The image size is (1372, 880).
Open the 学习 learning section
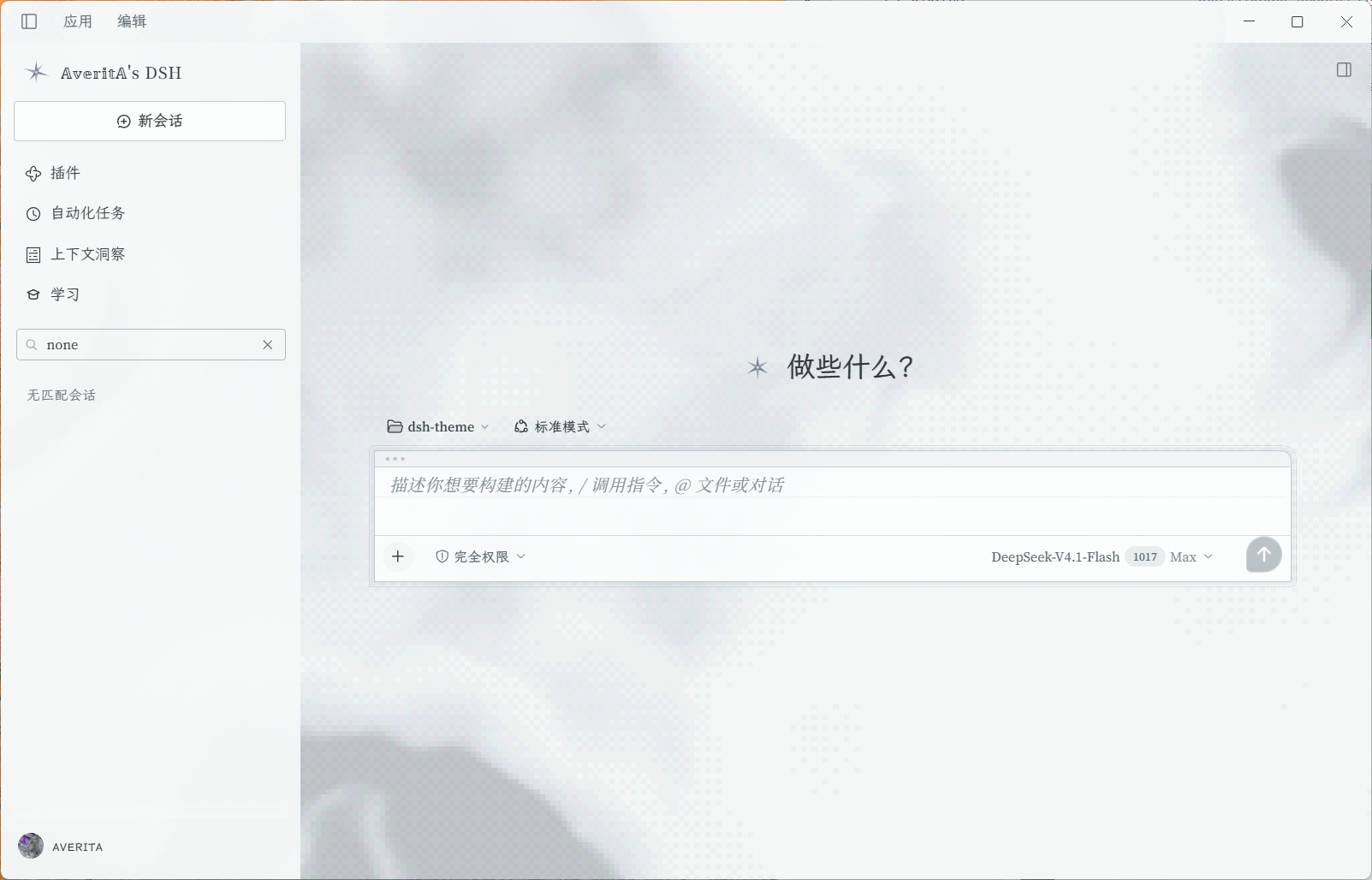pos(53,294)
